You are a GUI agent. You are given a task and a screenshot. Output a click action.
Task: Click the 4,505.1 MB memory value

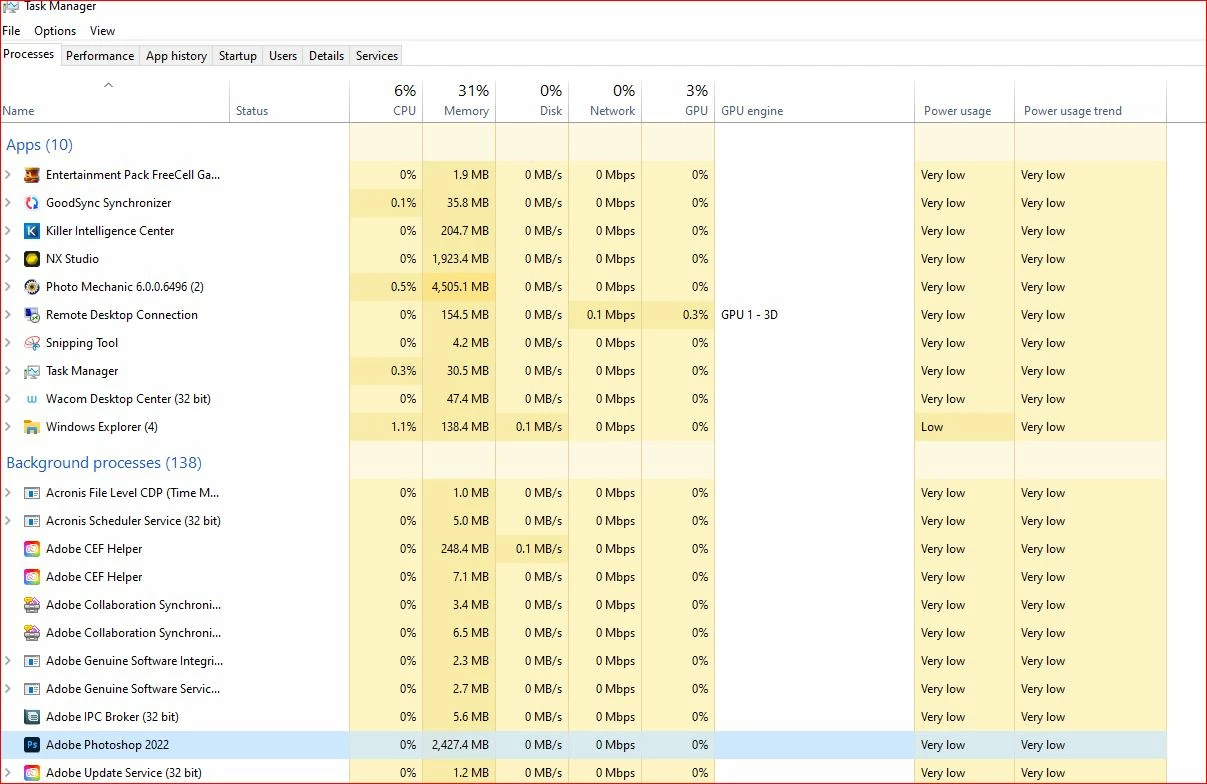point(460,287)
